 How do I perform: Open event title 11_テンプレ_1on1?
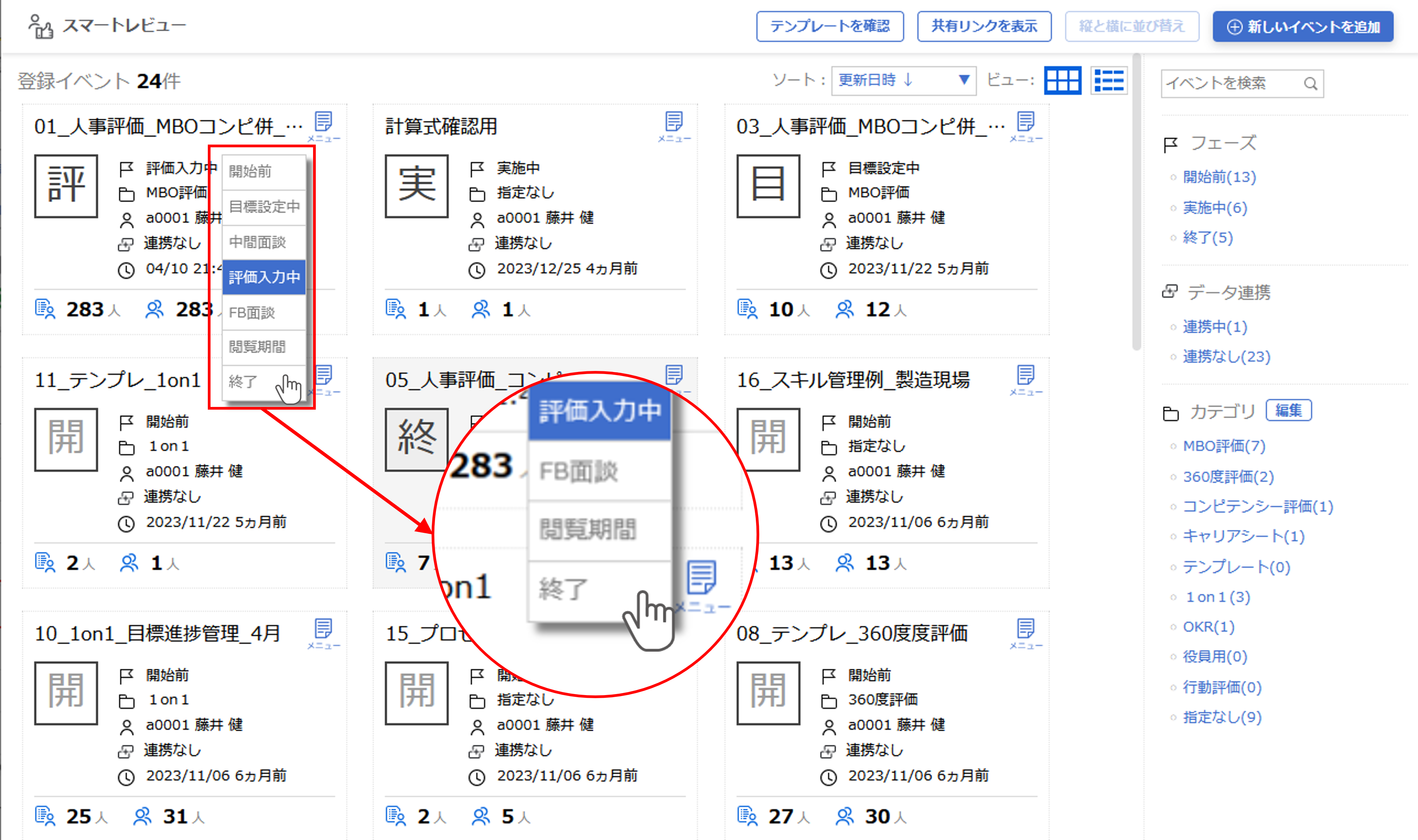[118, 380]
